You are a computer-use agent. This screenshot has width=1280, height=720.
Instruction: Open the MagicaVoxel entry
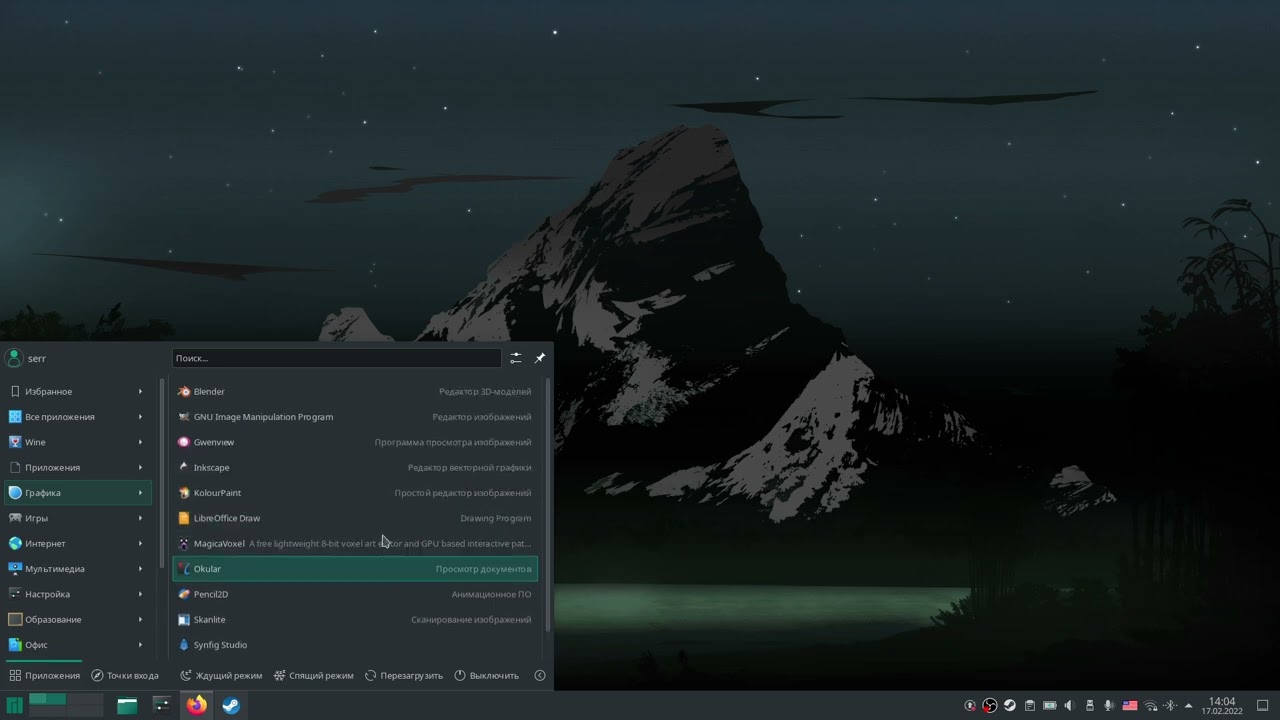pos(355,543)
